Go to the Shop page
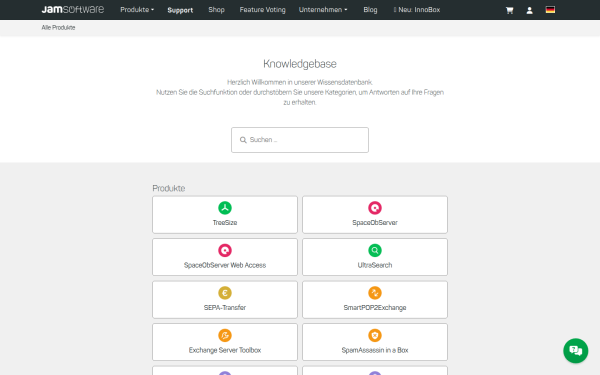 [216, 10]
